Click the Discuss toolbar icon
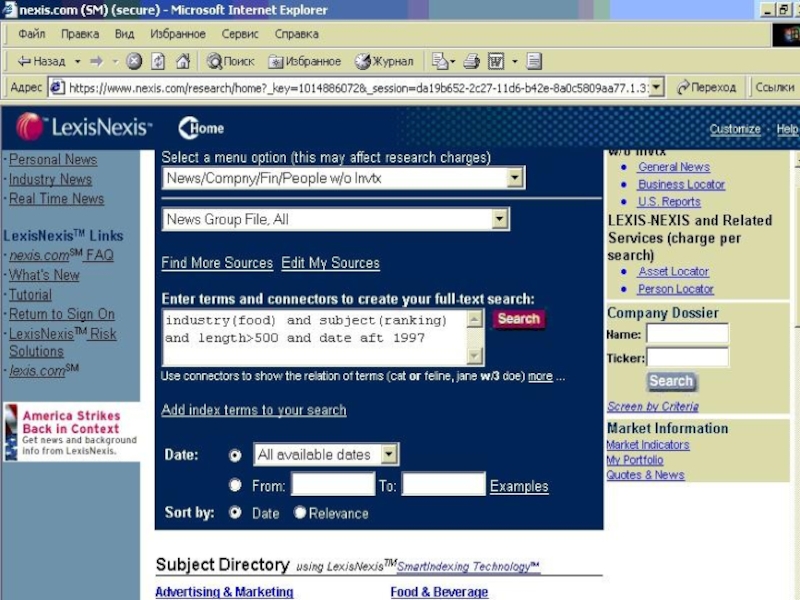800x600 pixels. 534,62
